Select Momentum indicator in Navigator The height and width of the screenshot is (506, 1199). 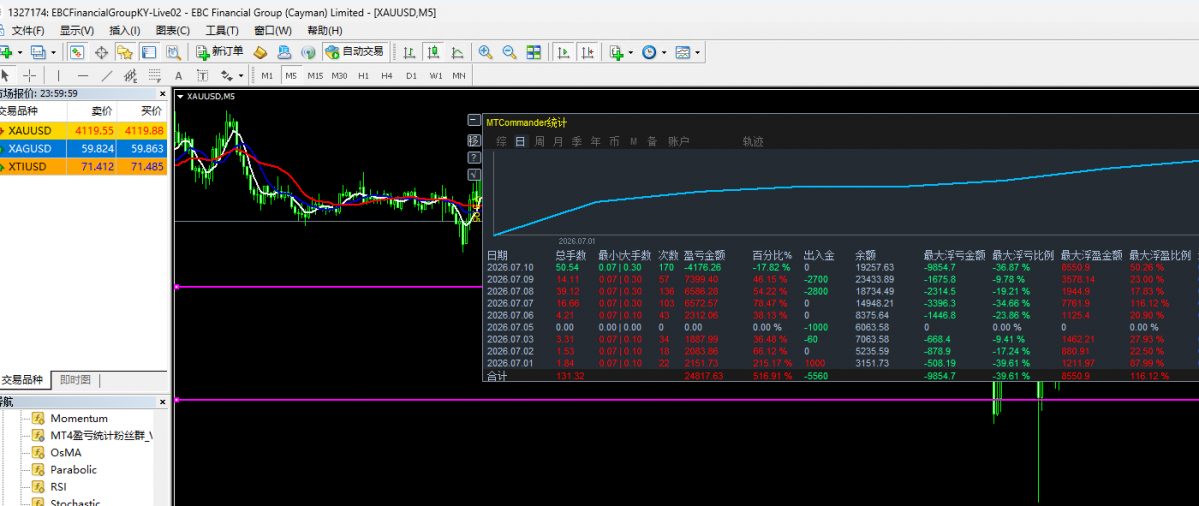[x=79, y=418]
